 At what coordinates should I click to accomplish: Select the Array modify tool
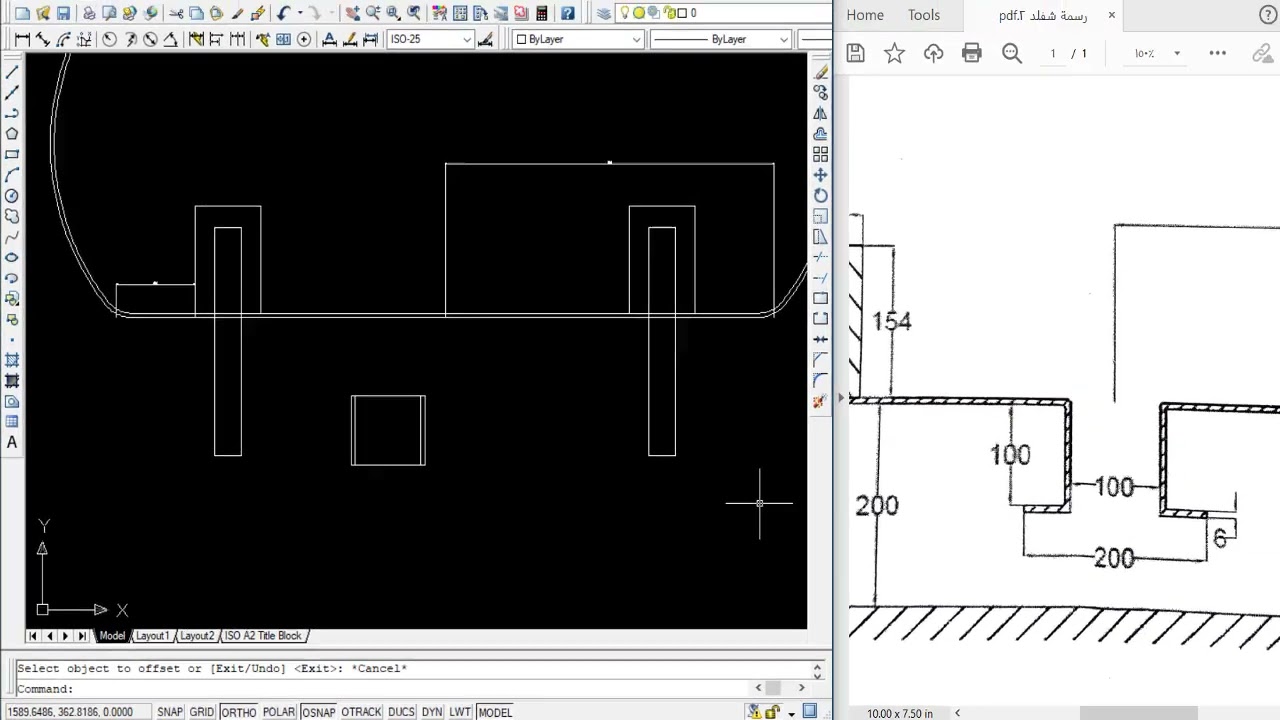821,155
